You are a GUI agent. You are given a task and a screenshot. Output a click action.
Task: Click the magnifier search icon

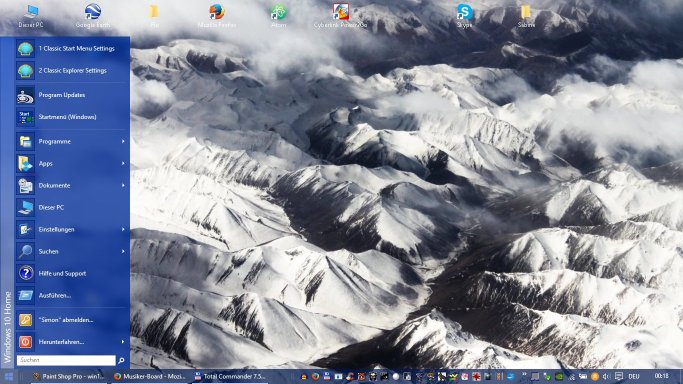122,360
